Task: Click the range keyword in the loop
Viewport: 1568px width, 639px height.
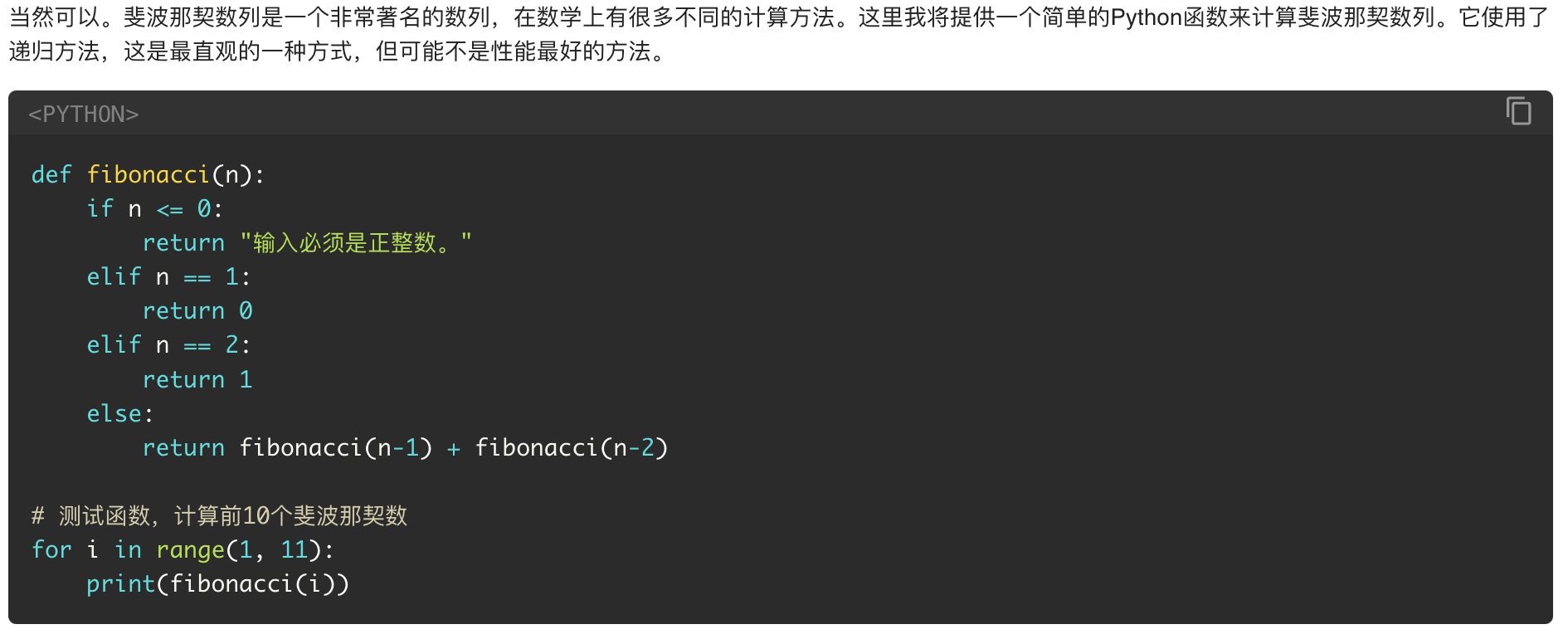Action: (x=190, y=549)
